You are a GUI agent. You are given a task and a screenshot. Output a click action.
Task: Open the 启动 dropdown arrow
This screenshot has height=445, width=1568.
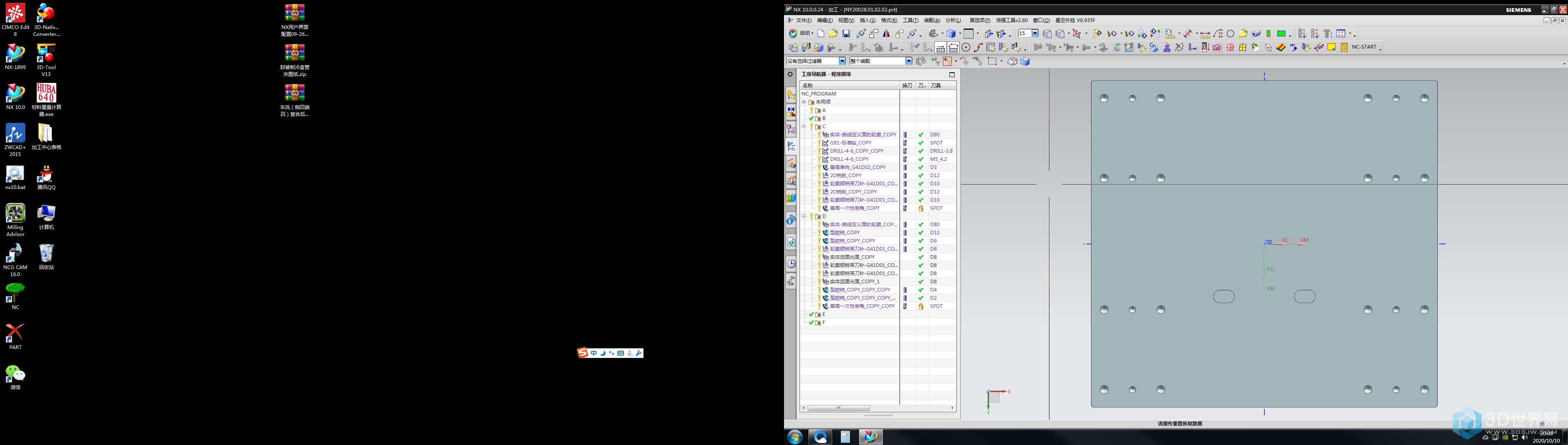tap(813, 33)
